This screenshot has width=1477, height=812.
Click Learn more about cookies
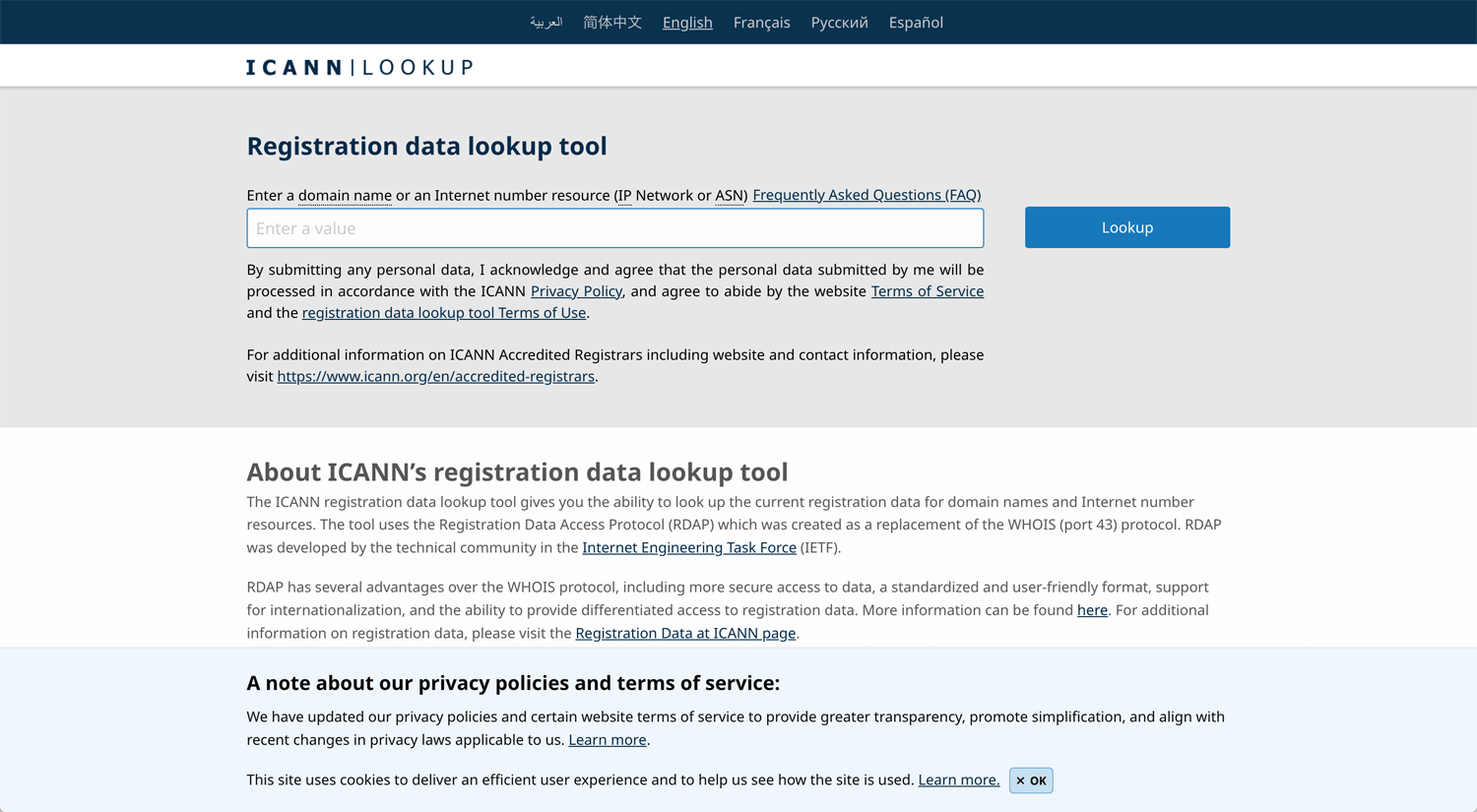pyautogui.click(x=959, y=781)
